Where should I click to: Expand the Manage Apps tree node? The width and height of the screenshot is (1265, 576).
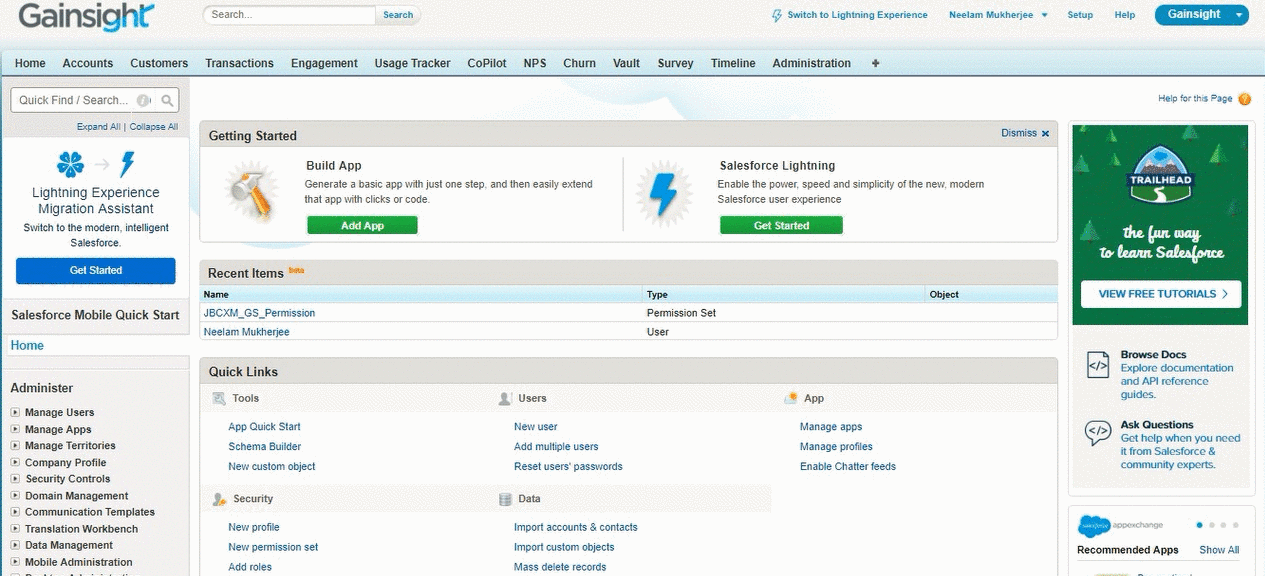(x=15, y=430)
